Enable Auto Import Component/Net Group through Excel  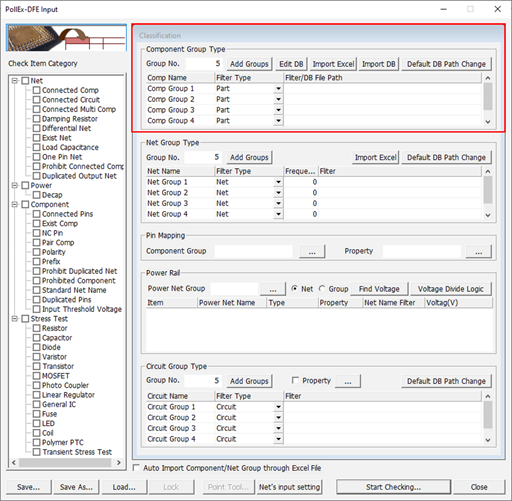pyautogui.click(x=136, y=468)
